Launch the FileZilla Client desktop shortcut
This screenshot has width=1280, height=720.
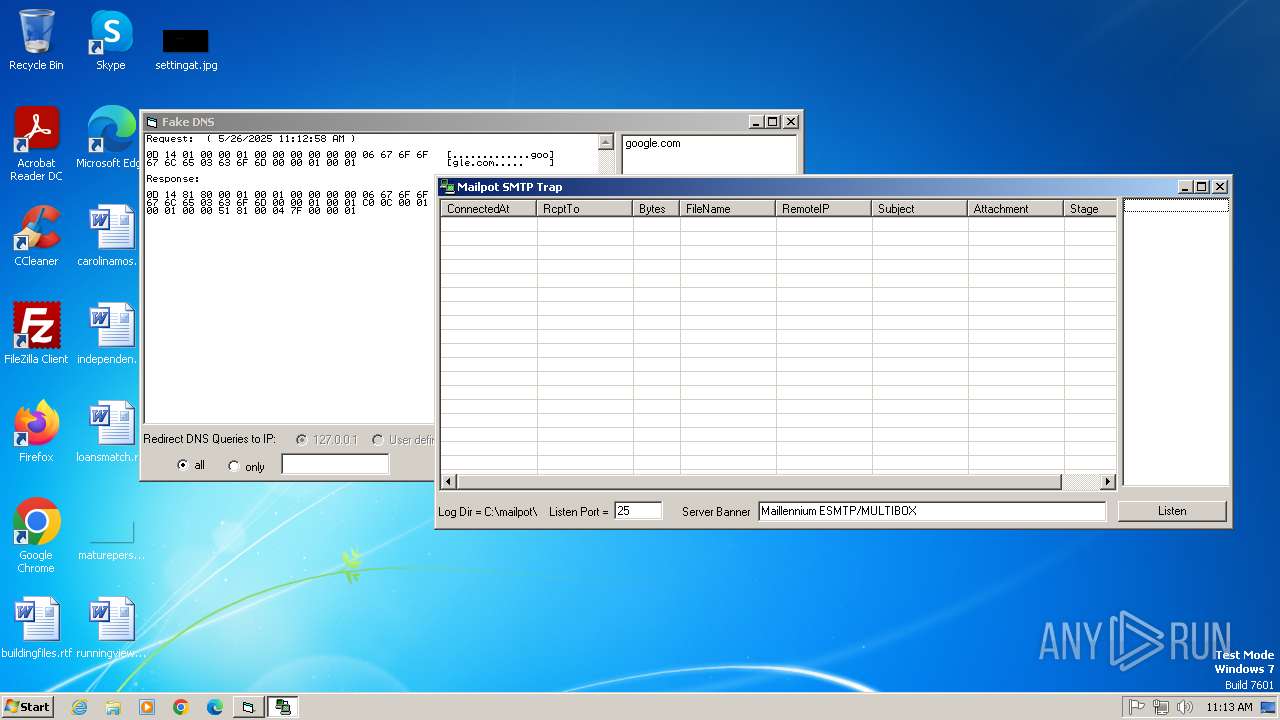pyautogui.click(x=36, y=334)
